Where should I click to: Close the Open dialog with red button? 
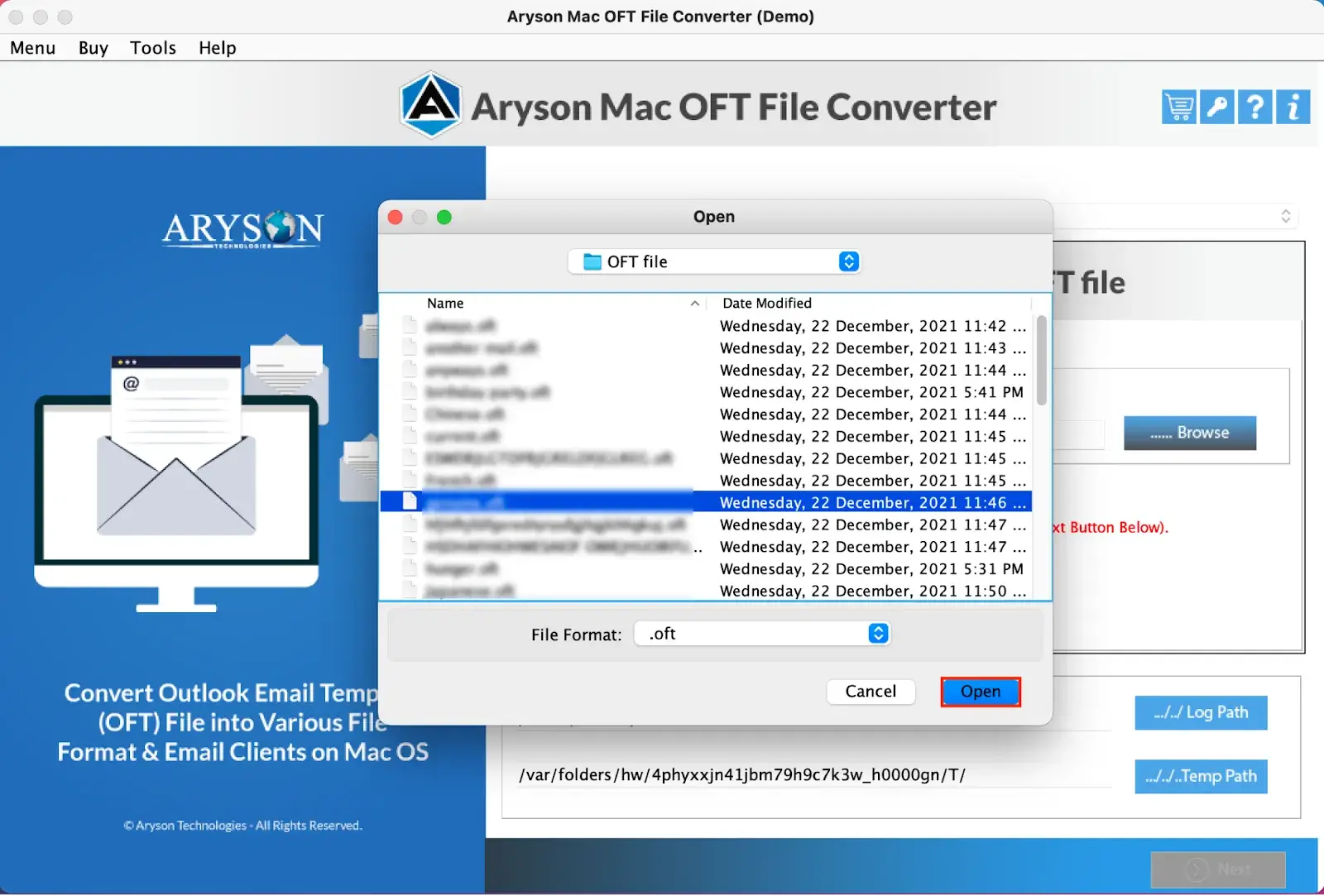tap(396, 217)
